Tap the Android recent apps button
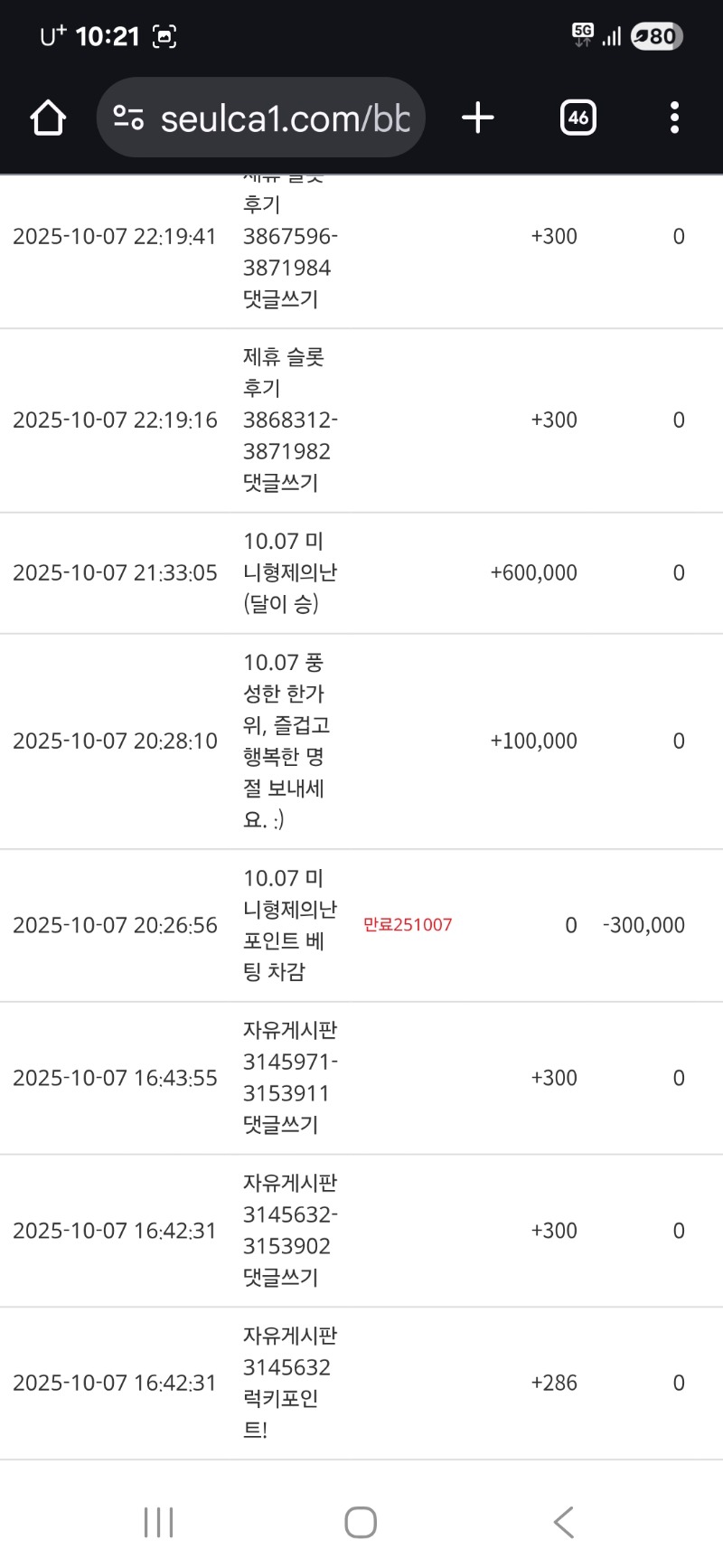The image size is (723, 1568). coord(158,1522)
